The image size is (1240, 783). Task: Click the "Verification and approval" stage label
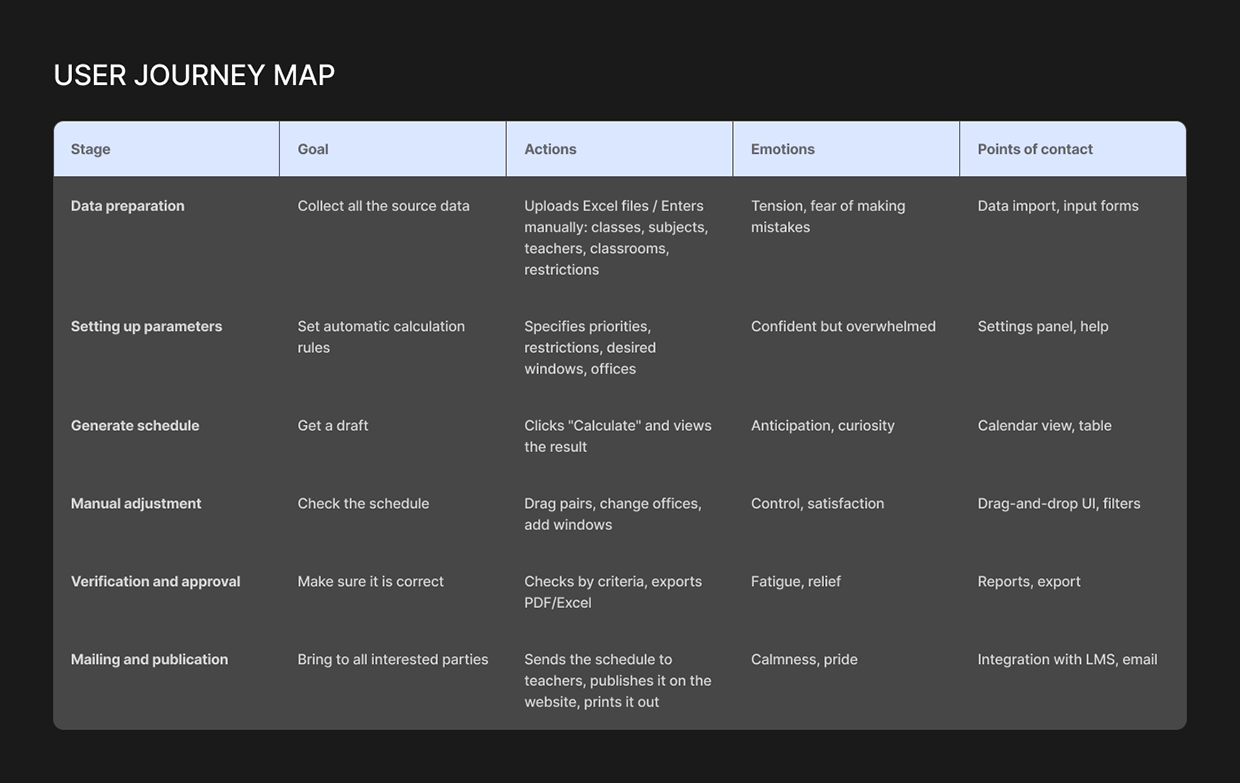pyautogui.click(x=155, y=581)
